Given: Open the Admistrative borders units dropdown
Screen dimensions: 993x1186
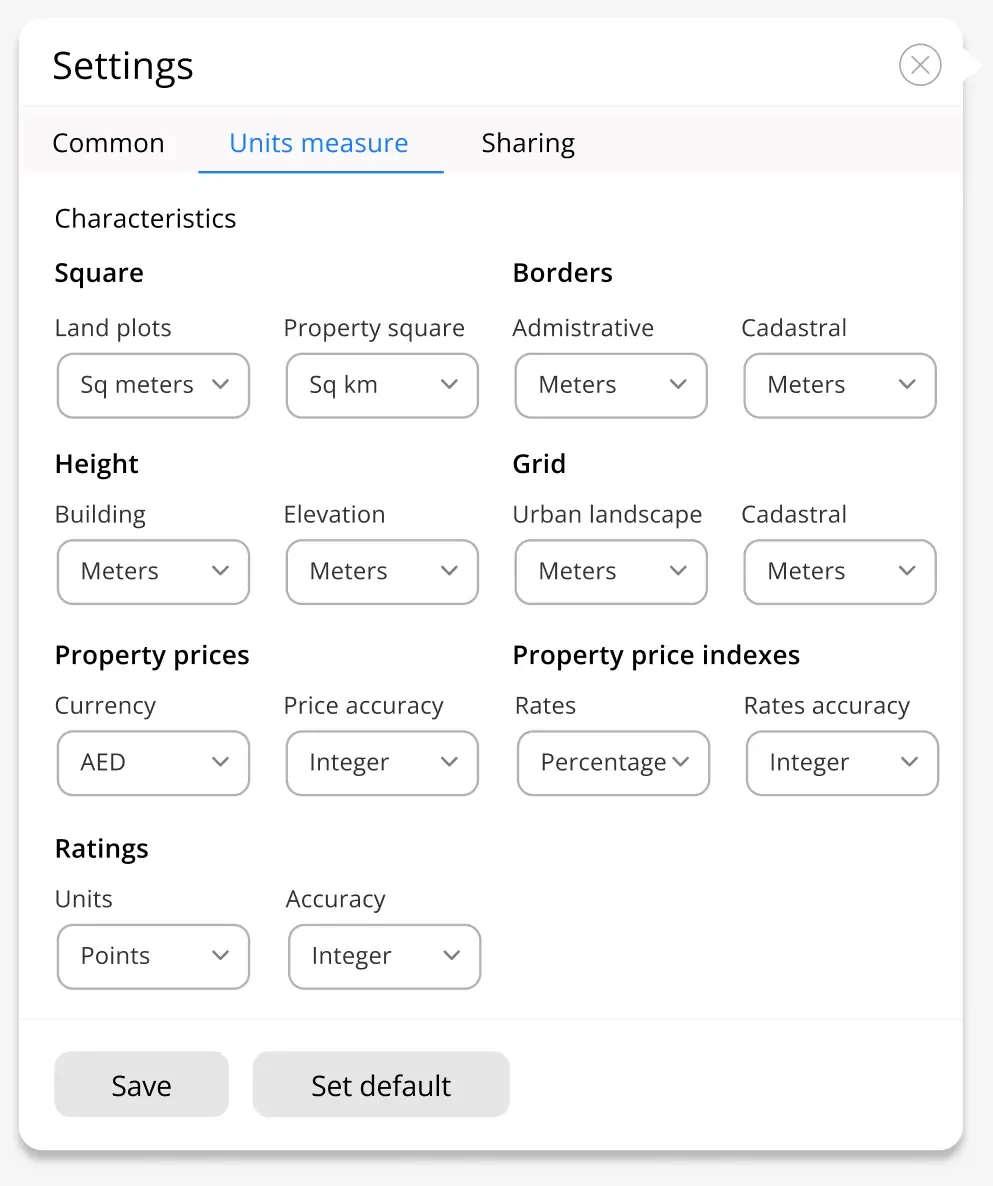Looking at the screenshot, I should tap(611, 385).
